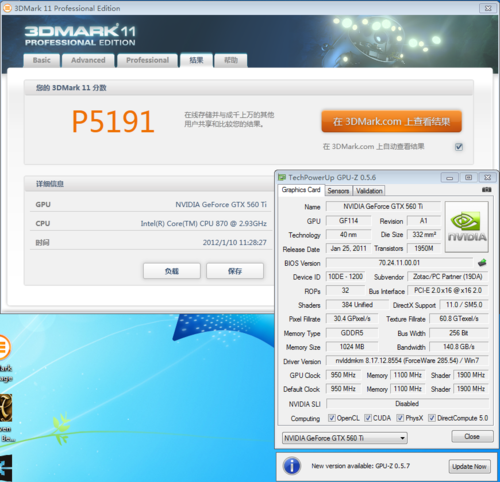This screenshot has width=500, height=482.
Task: Open the Sensors tab in GPU-Z
Action: [x=338, y=191]
